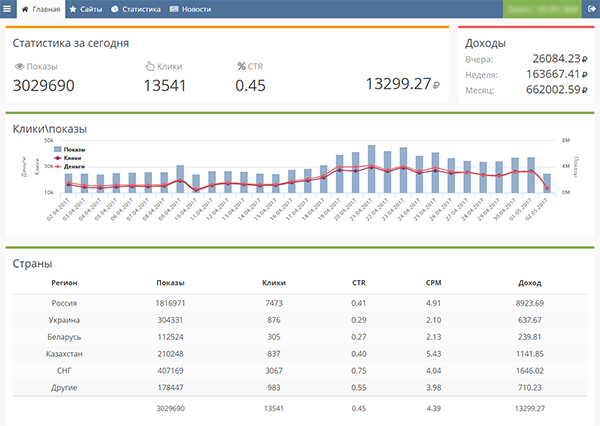
Task: Sort table by CPM column header
Action: (433, 284)
